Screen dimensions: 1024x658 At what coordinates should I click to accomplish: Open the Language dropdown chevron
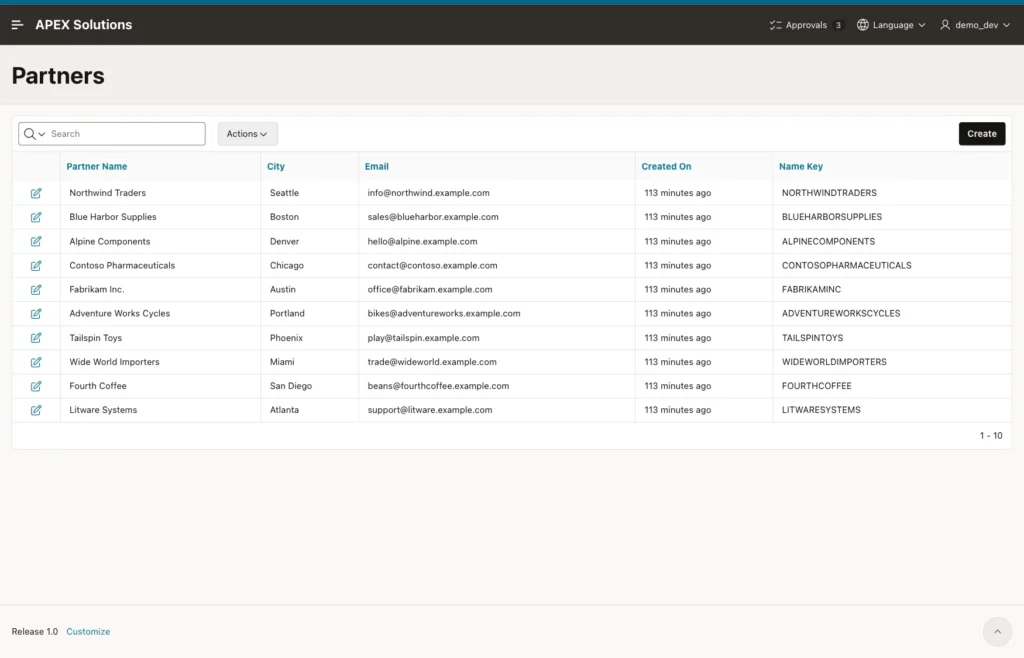tap(921, 25)
